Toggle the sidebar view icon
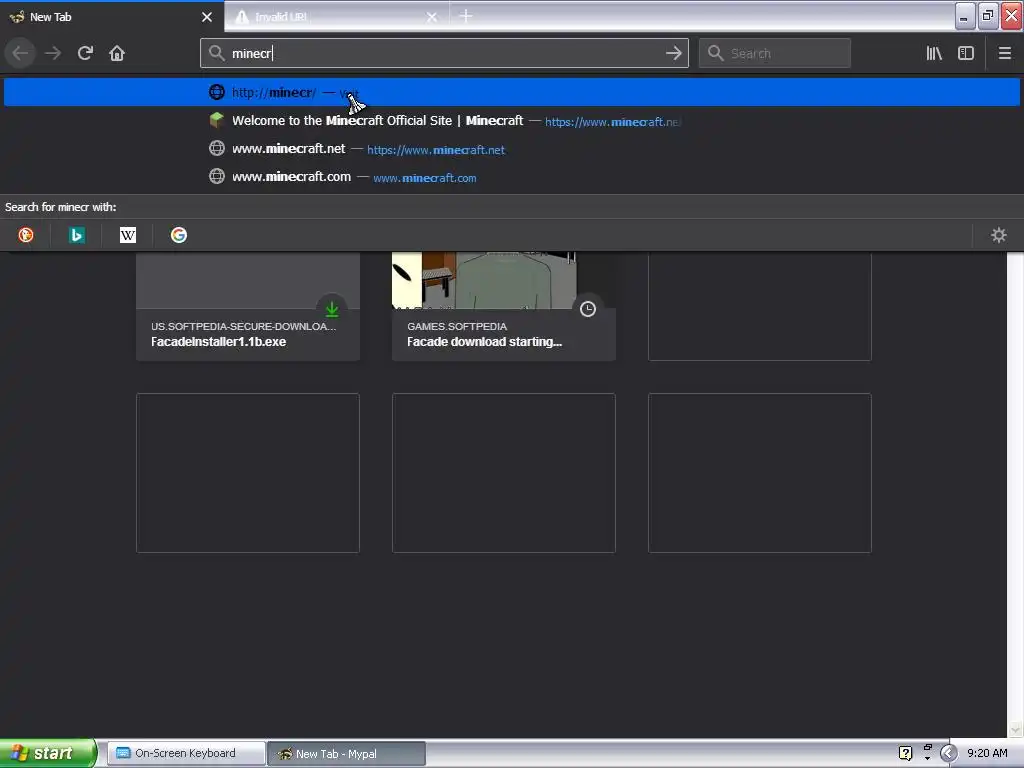The image size is (1024, 768). tap(966, 53)
